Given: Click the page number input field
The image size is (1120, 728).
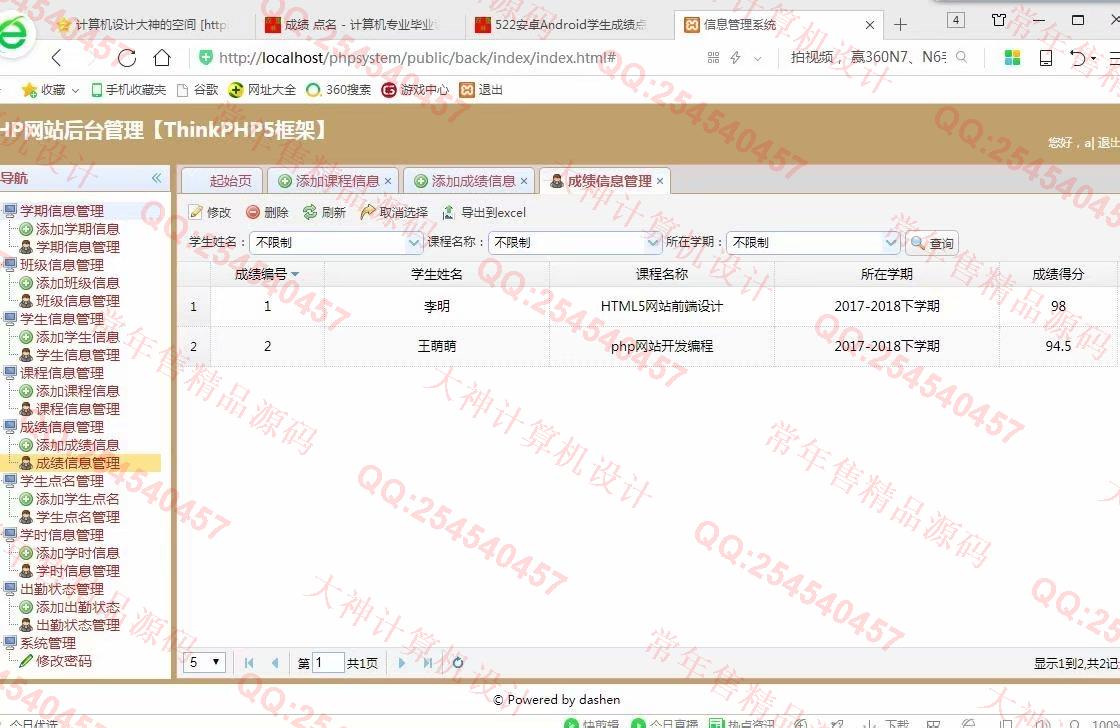Looking at the screenshot, I should tap(329, 662).
